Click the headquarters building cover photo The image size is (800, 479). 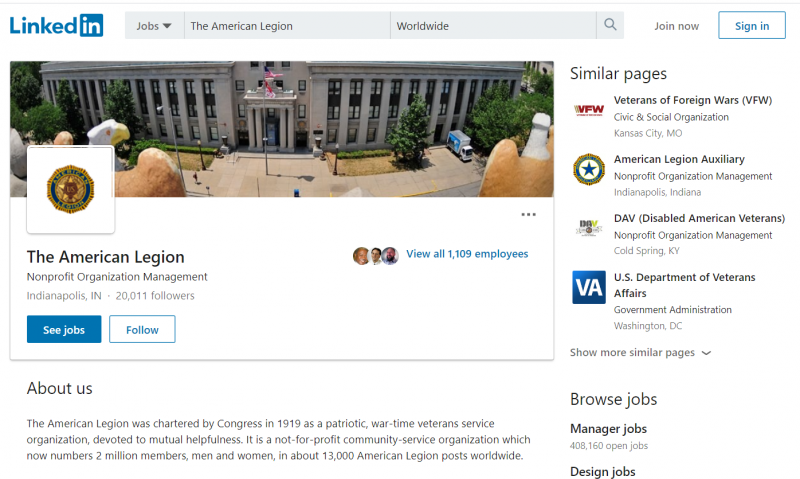click(282, 129)
